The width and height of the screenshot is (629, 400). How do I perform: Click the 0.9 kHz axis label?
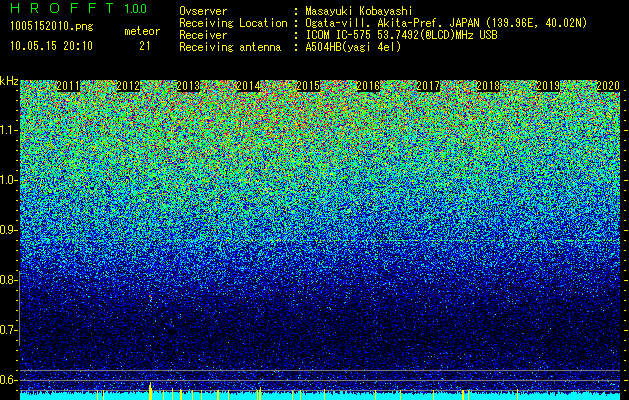tap(9, 230)
